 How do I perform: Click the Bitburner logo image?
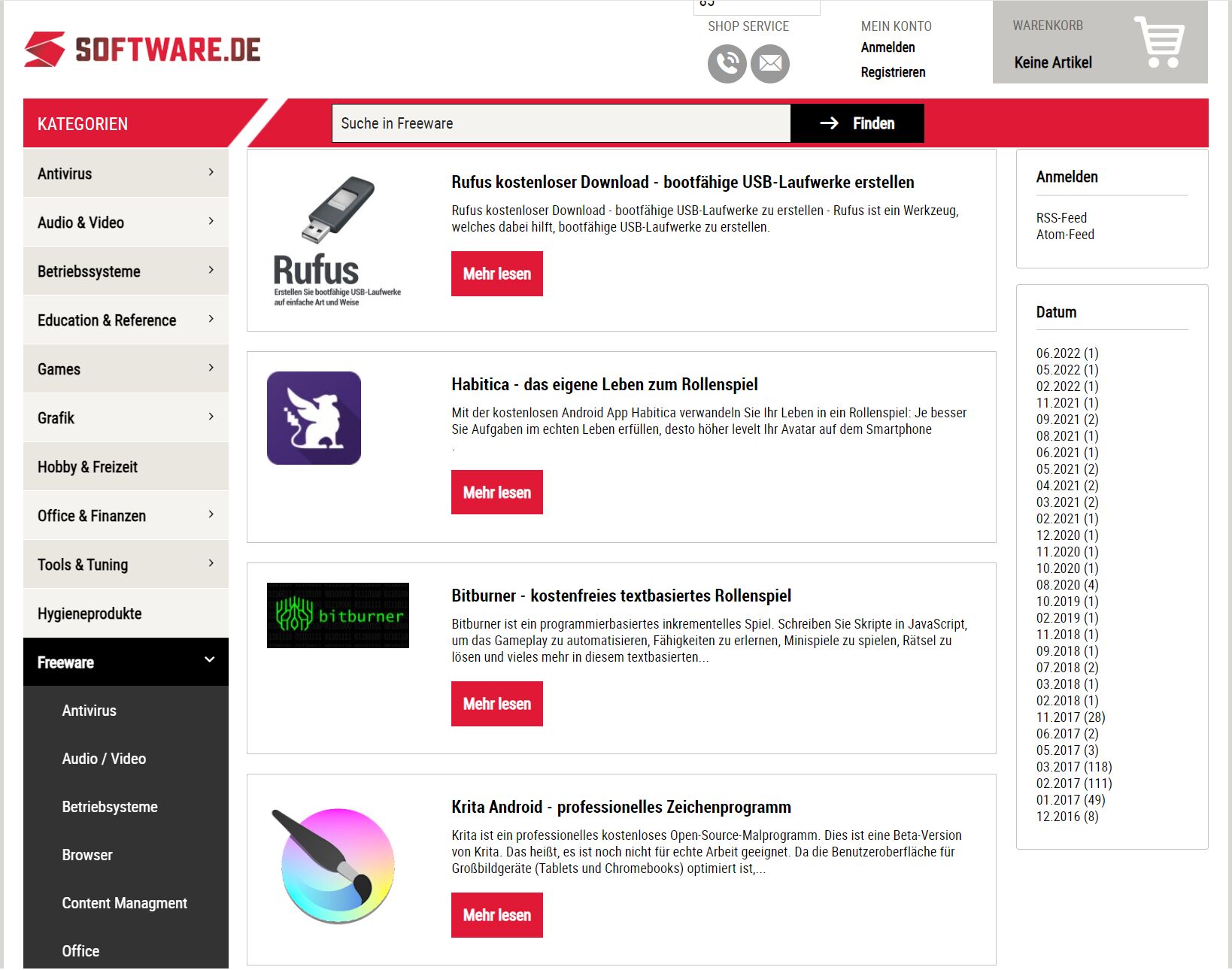[x=338, y=615]
